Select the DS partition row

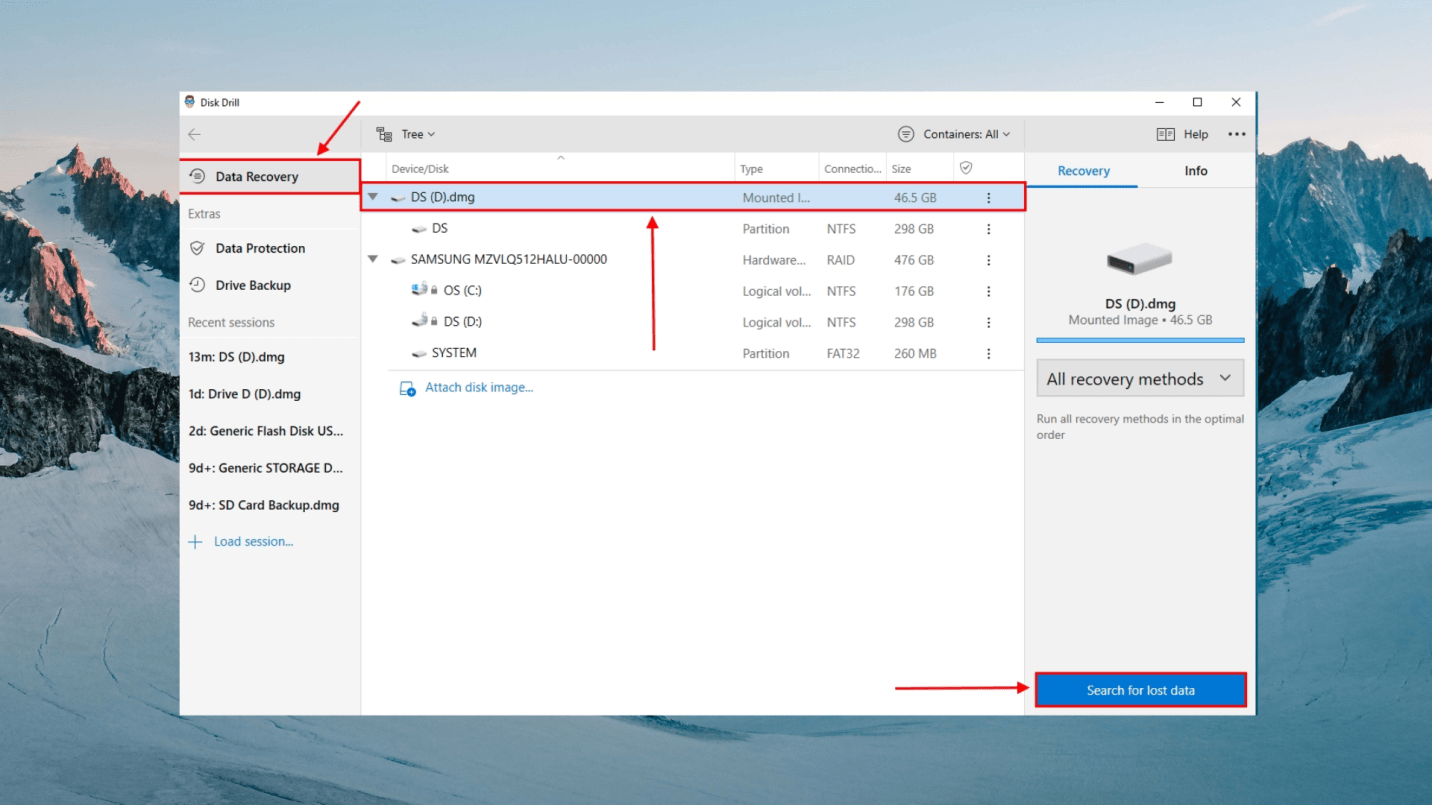[693, 229]
